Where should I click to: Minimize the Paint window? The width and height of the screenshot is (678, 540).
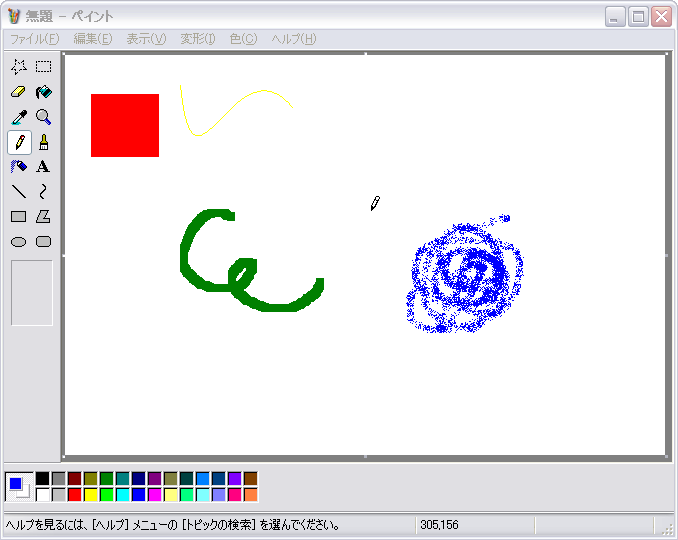tap(615, 17)
